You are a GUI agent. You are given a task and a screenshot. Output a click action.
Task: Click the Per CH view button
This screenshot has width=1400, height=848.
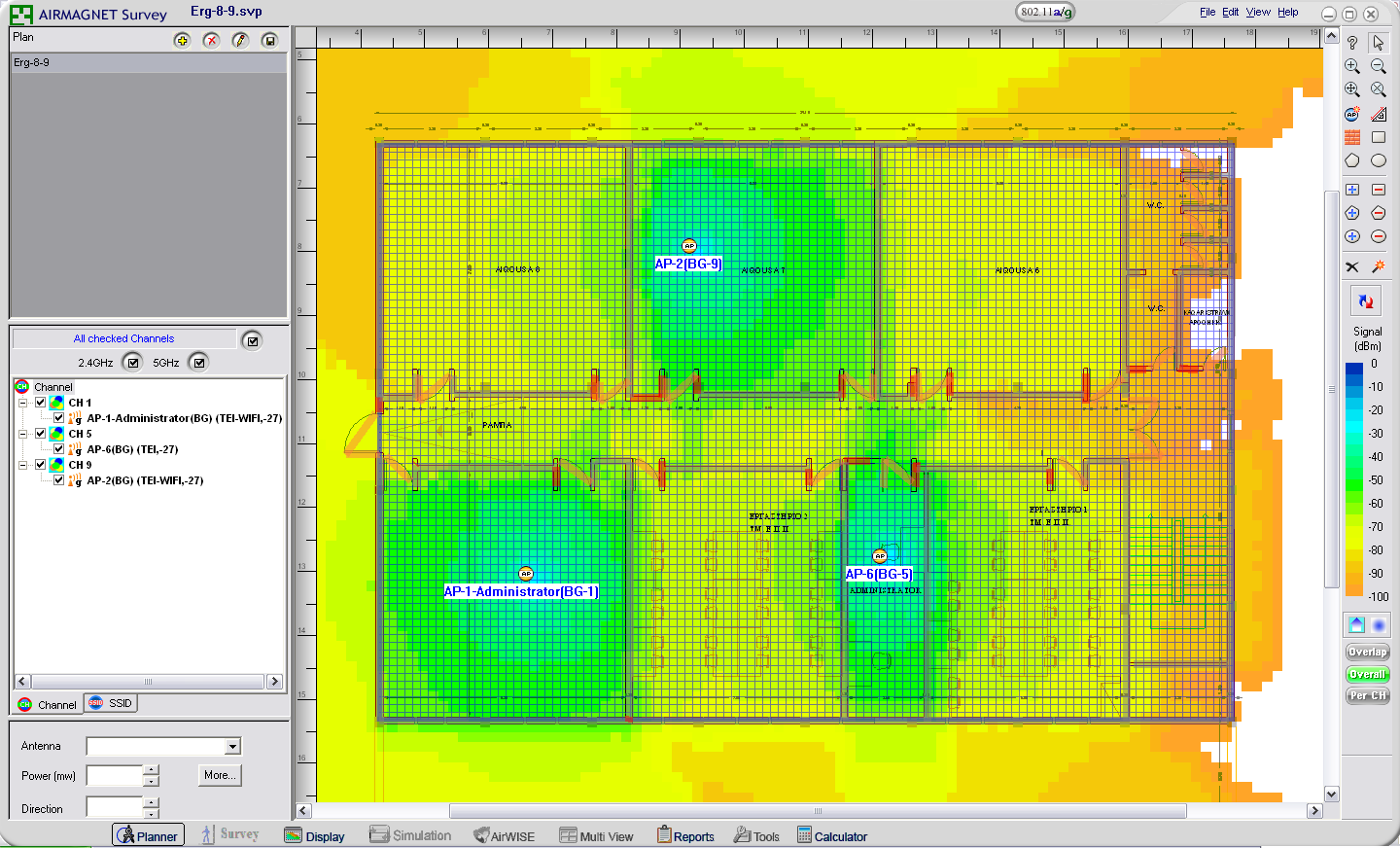1367,695
